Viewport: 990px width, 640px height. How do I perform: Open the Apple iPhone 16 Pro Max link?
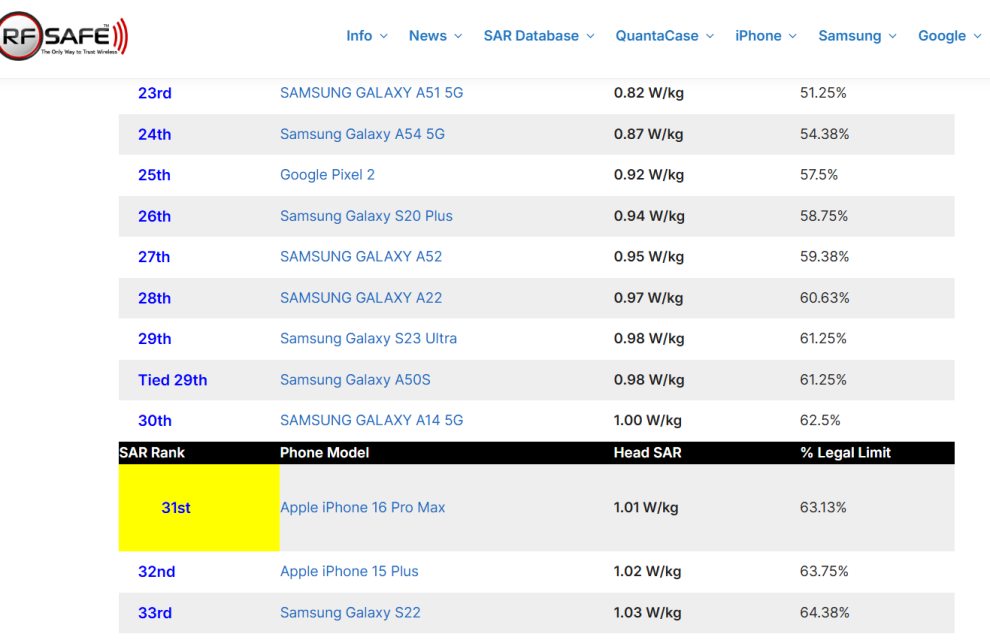coord(362,508)
